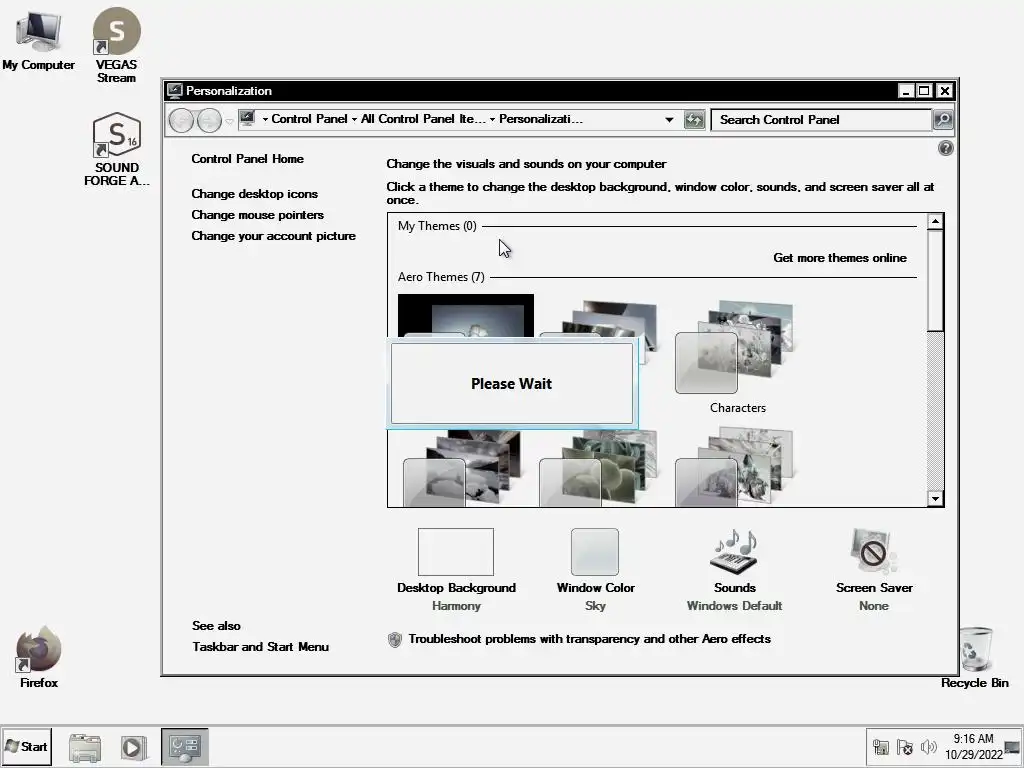Image resolution: width=1024 pixels, height=768 pixels.
Task: Open Control Panel Home link
Action: 248,159
